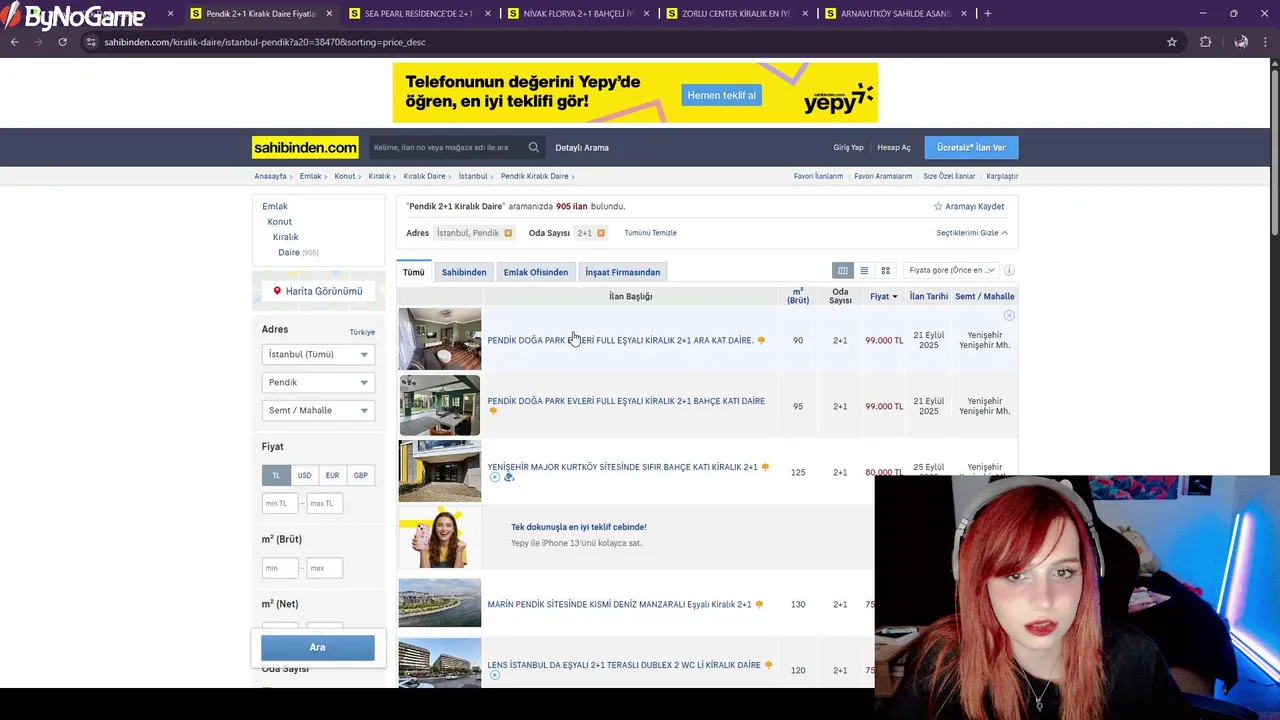Image resolution: width=1280 pixels, height=720 pixels.
Task: Select USD currency toggle
Action: coord(304,476)
